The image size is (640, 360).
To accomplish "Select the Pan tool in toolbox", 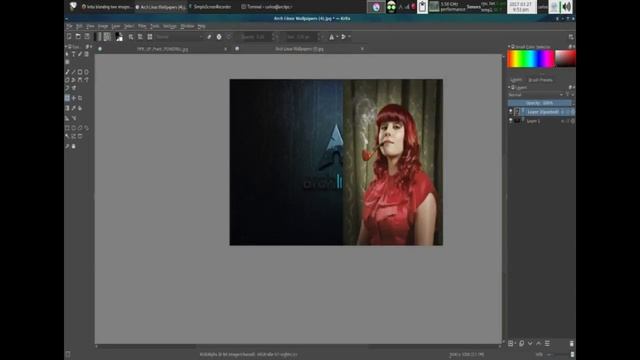I will [74, 146].
